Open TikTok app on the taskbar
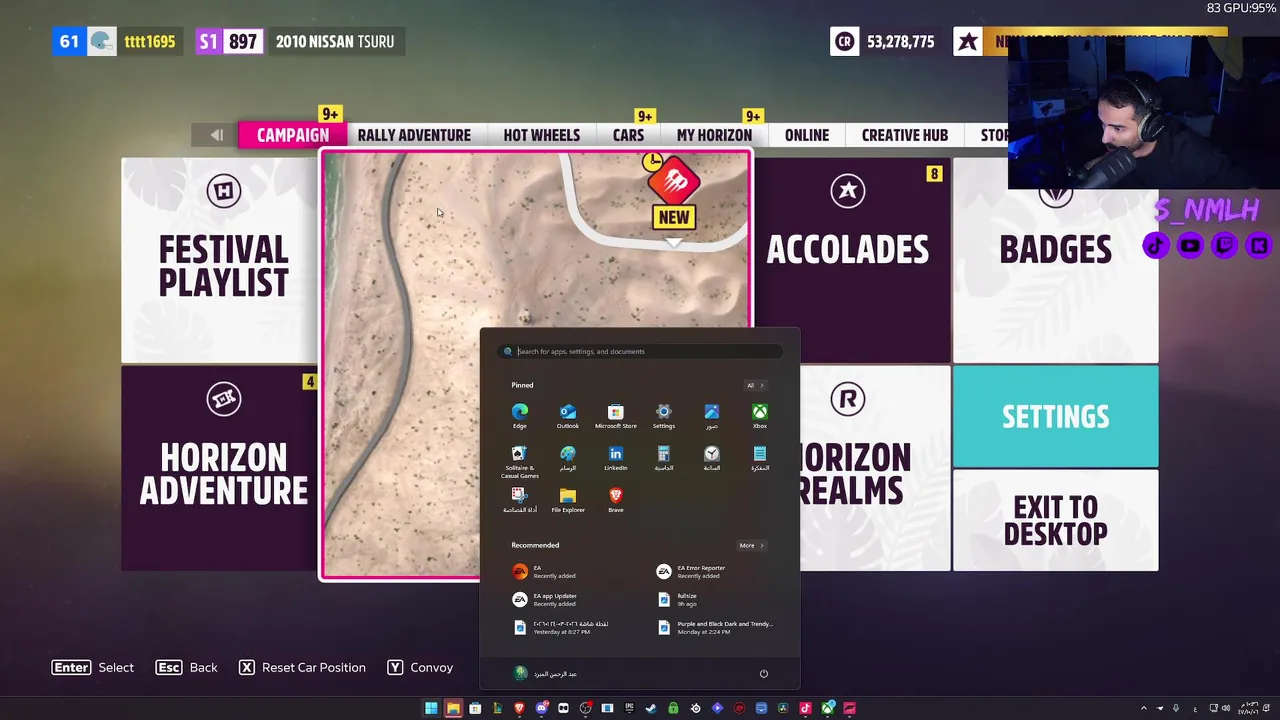The image size is (1280, 720). (x=806, y=708)
